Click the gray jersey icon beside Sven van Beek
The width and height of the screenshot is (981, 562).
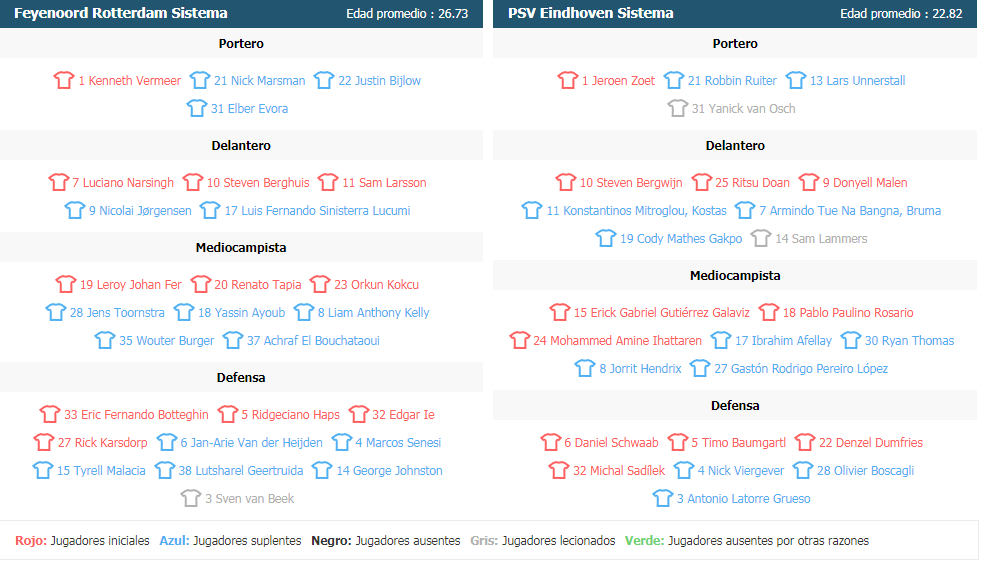coord(190,498)
